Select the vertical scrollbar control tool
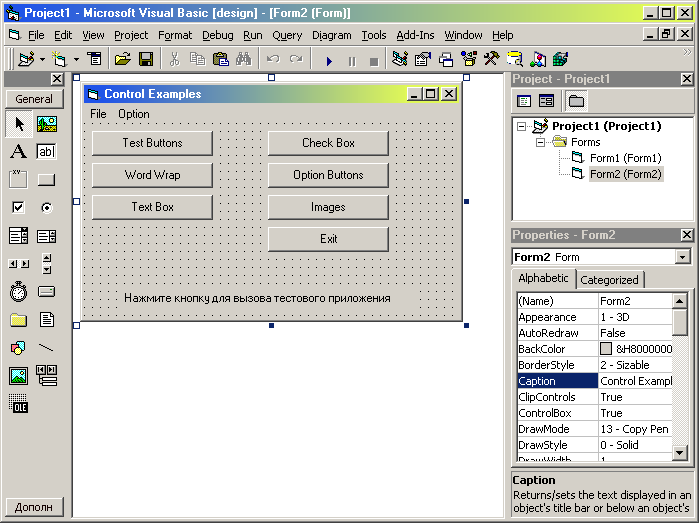Viewport: 699px width, 523px height. click(47, 264)
